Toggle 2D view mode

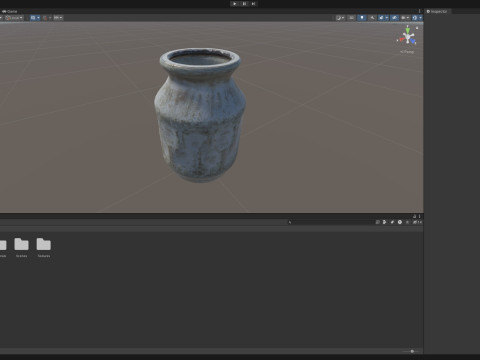(351, 18)
